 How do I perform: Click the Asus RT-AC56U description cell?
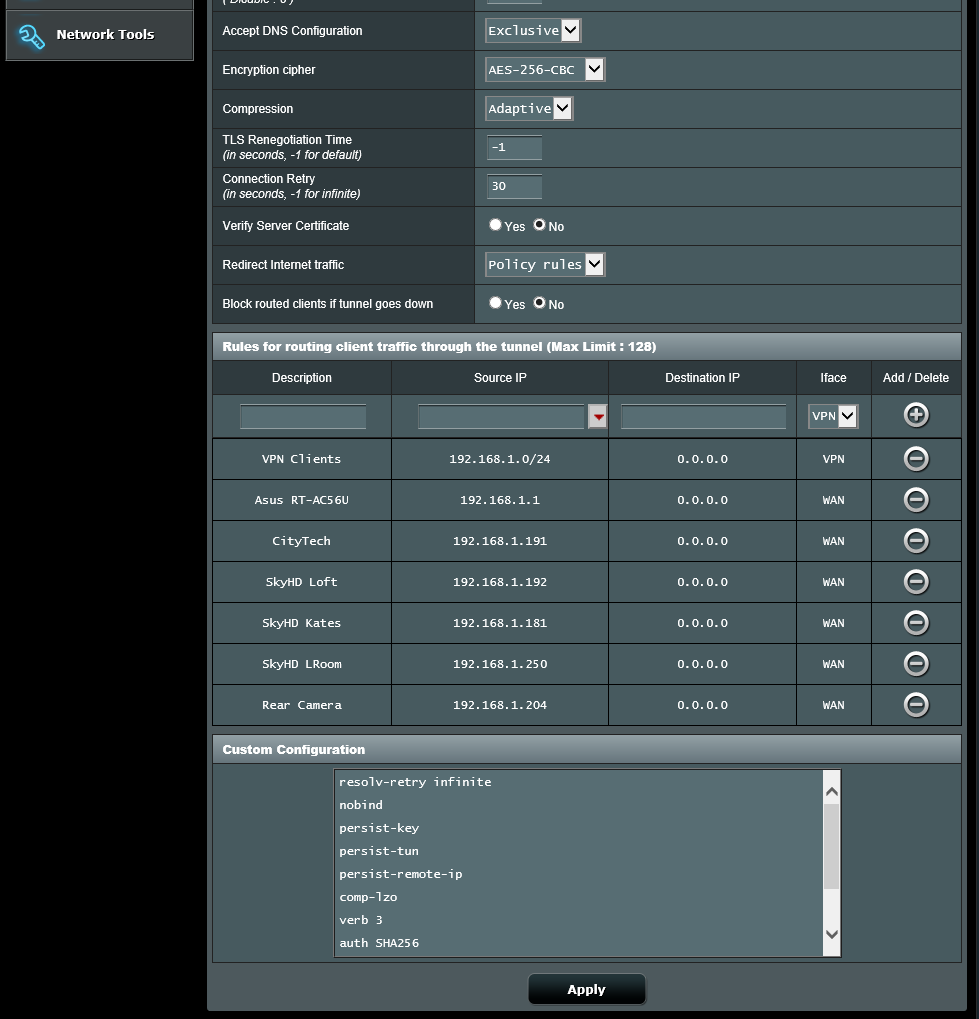pos(302,500)
